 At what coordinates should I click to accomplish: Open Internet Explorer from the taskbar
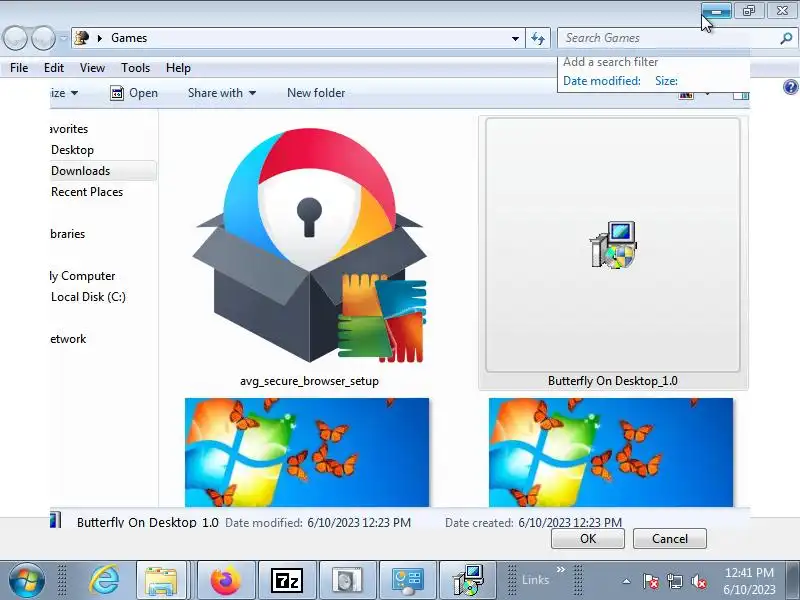pyautogui.click(x=104, y=580)
